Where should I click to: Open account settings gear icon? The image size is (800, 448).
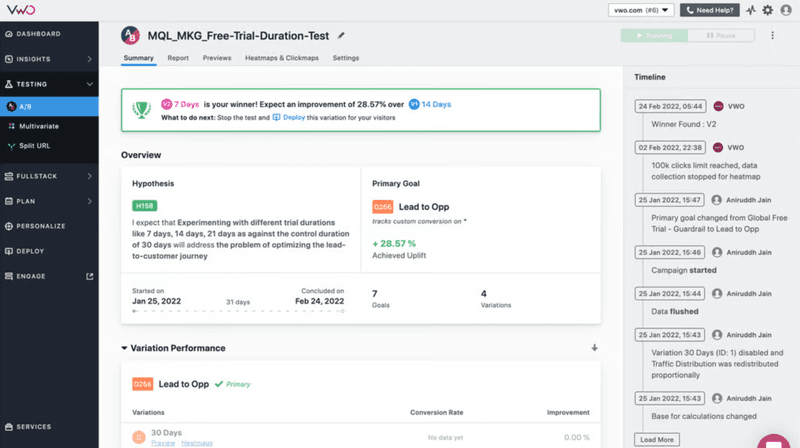pos(767,10)
